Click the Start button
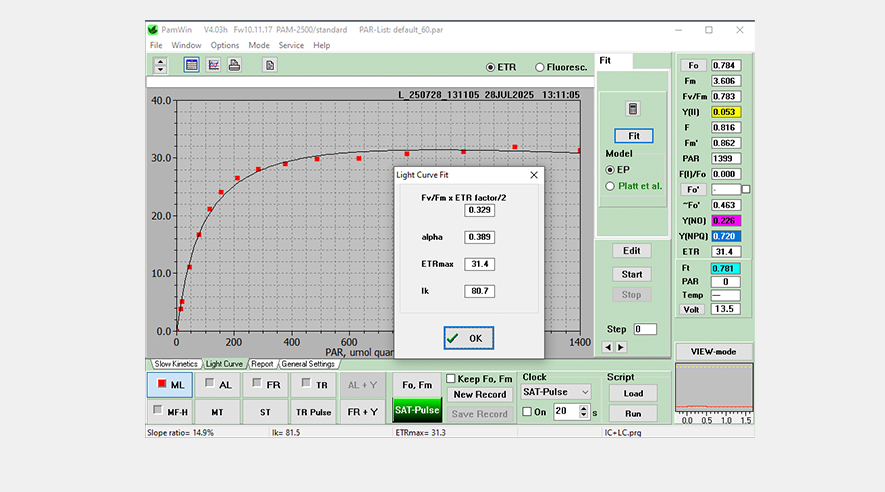 [x=632, y=274]
